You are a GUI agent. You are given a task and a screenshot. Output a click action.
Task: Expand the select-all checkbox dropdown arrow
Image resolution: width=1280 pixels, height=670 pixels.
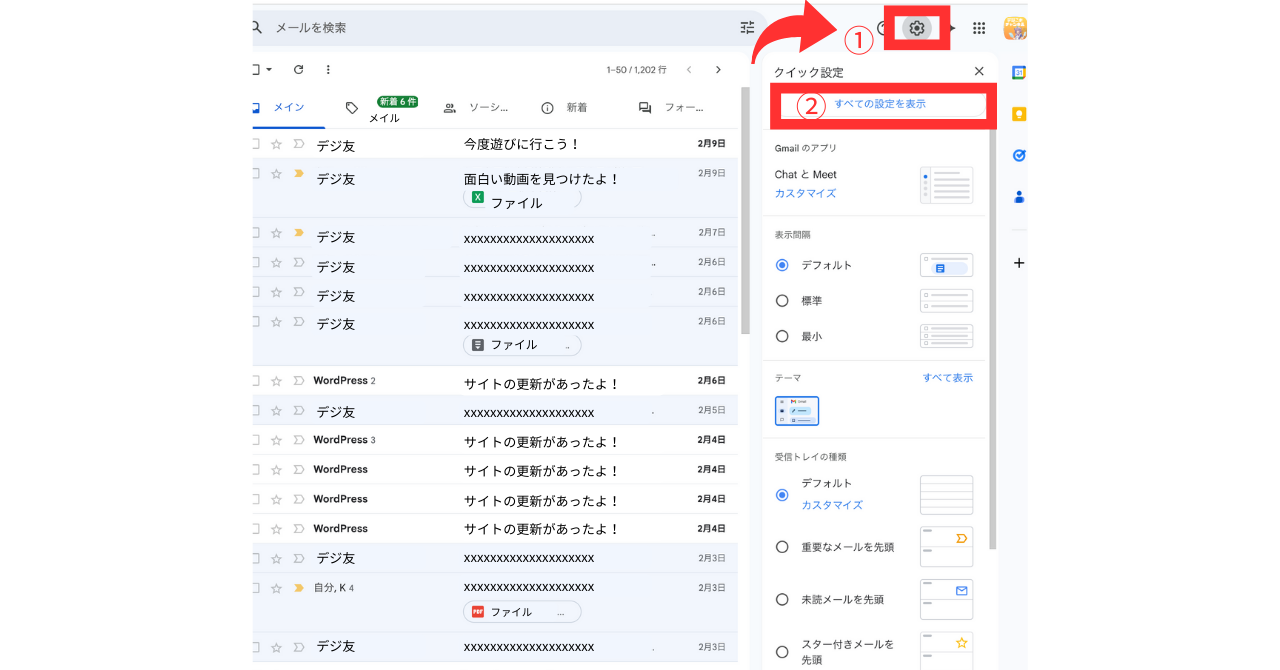(x=269, y=70)
